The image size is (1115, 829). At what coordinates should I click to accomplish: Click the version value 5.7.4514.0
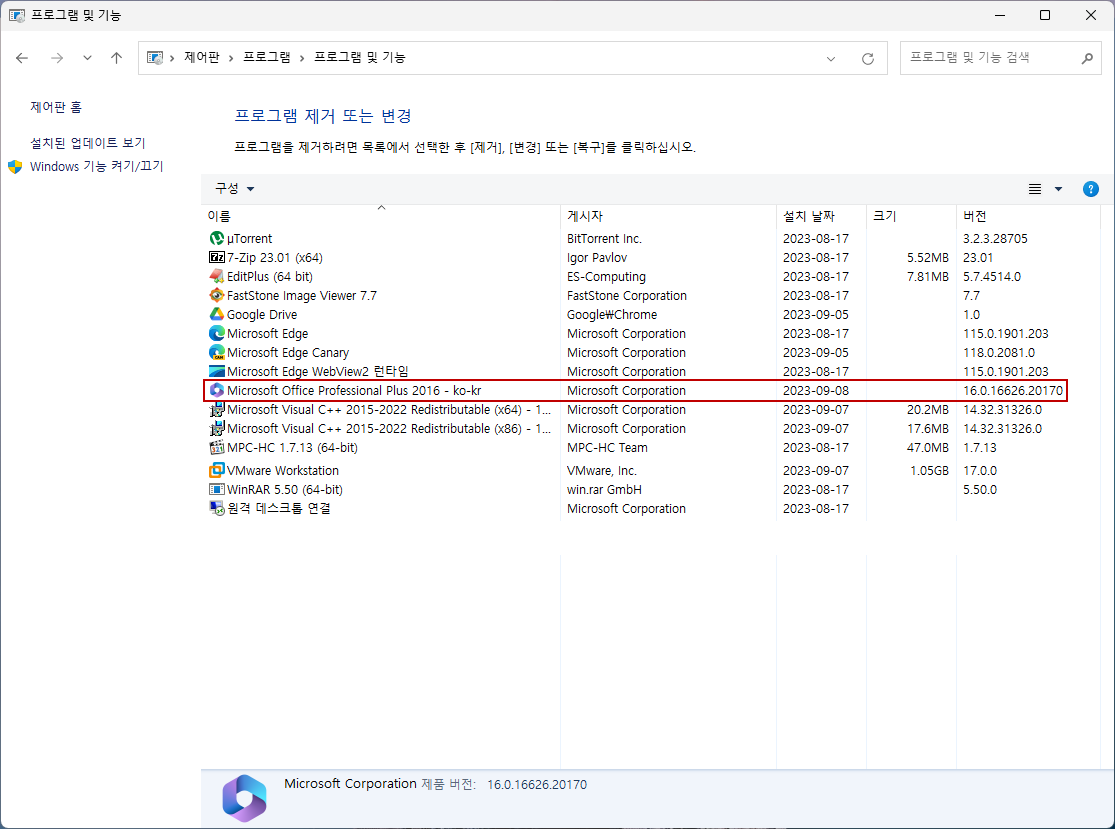(992, 276)
